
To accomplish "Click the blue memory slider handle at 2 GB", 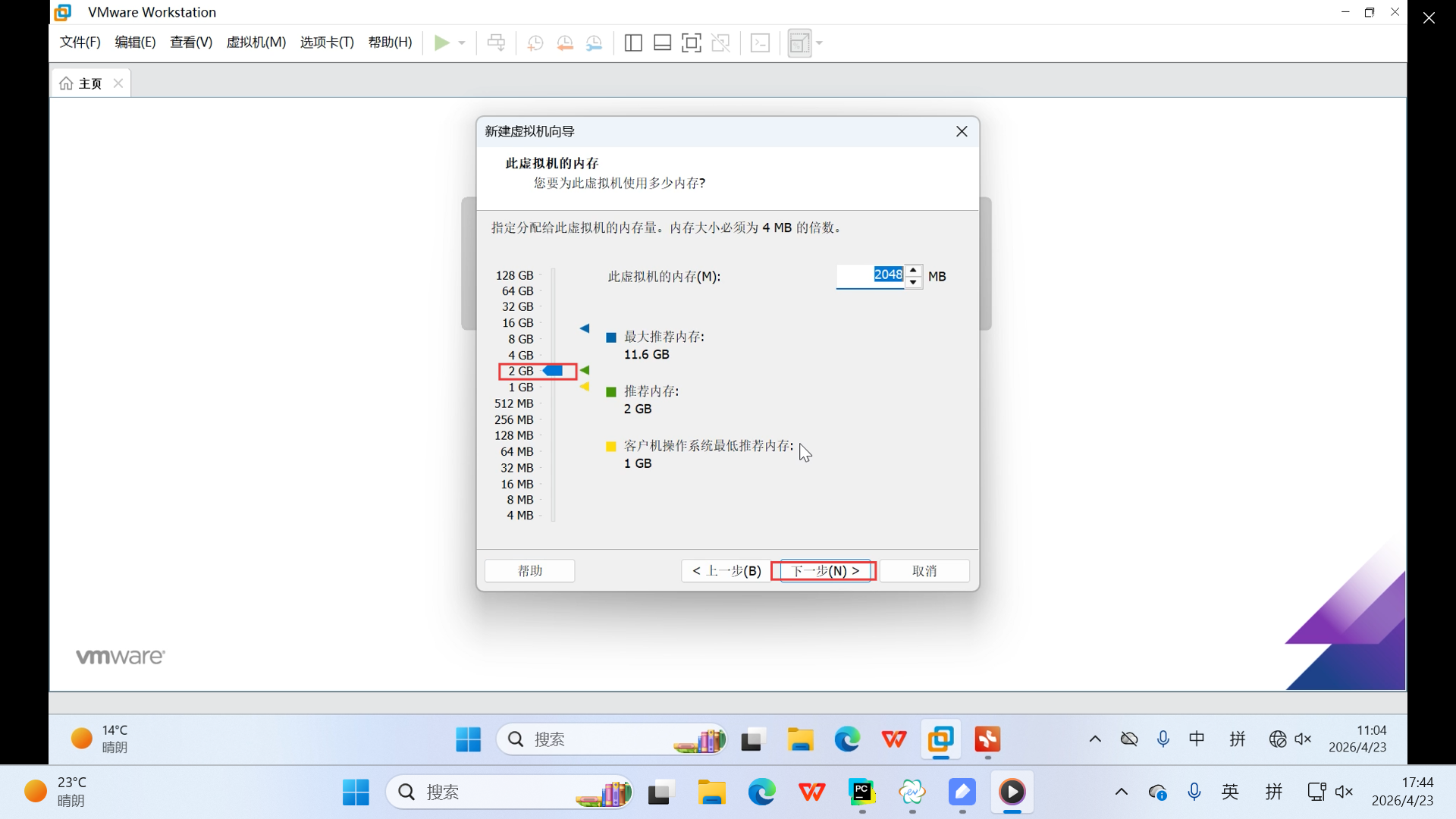I will [554, 371].
